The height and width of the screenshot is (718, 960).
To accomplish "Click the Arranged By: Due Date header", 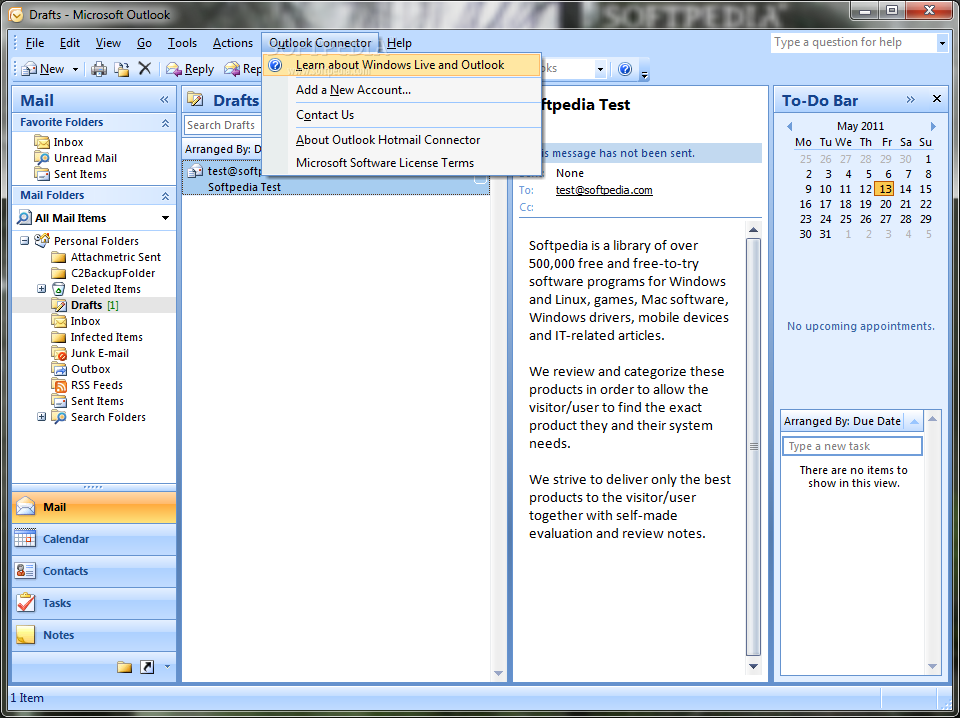I will click(842, 421).
